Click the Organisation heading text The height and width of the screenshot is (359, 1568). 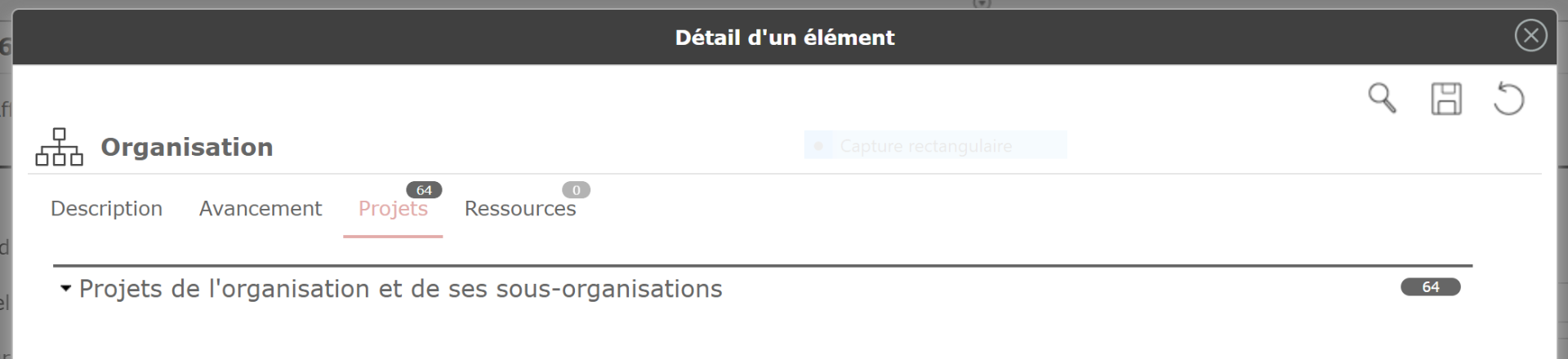pos(186,147)
